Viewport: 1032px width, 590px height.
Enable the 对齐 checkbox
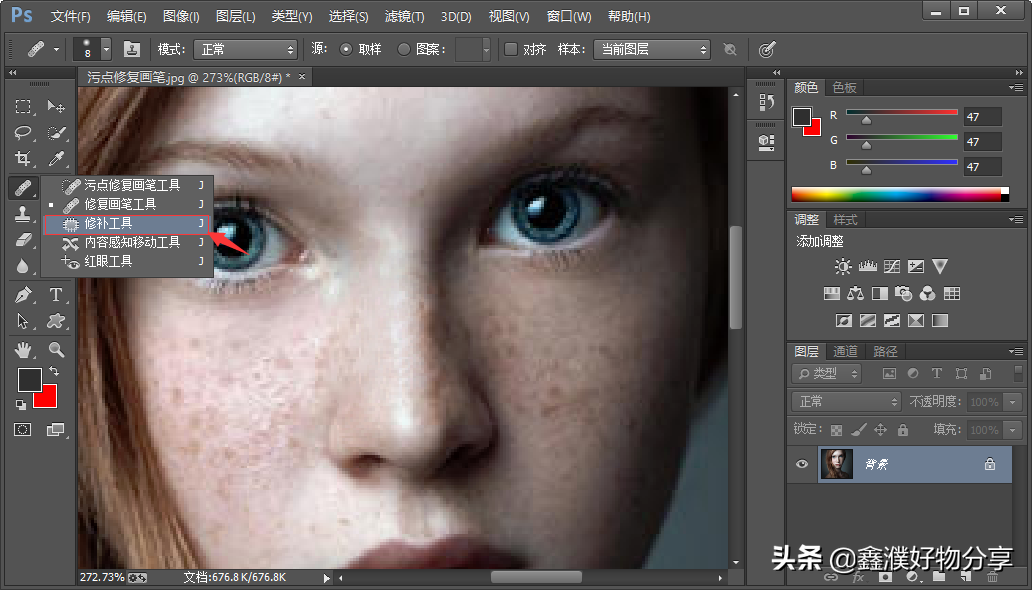[511, 49]
